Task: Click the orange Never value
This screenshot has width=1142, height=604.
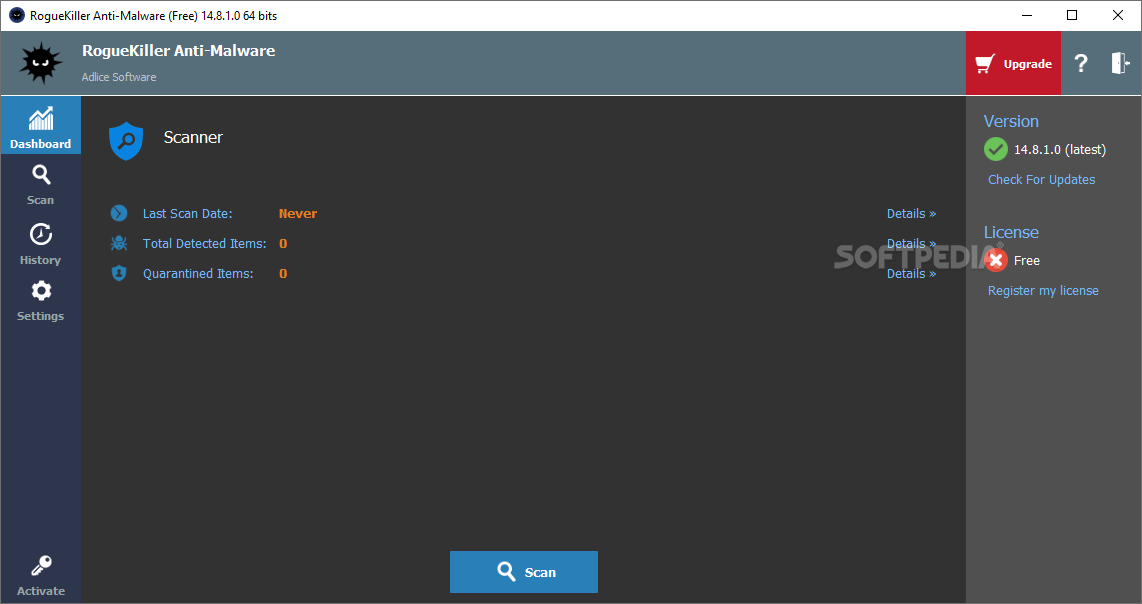Action: click(298, 213)
